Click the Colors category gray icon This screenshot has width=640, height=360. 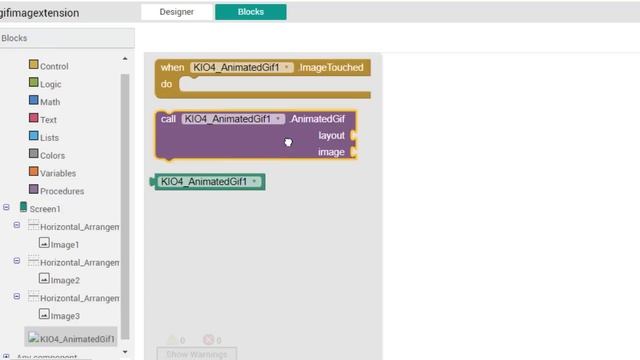point(33,153)
